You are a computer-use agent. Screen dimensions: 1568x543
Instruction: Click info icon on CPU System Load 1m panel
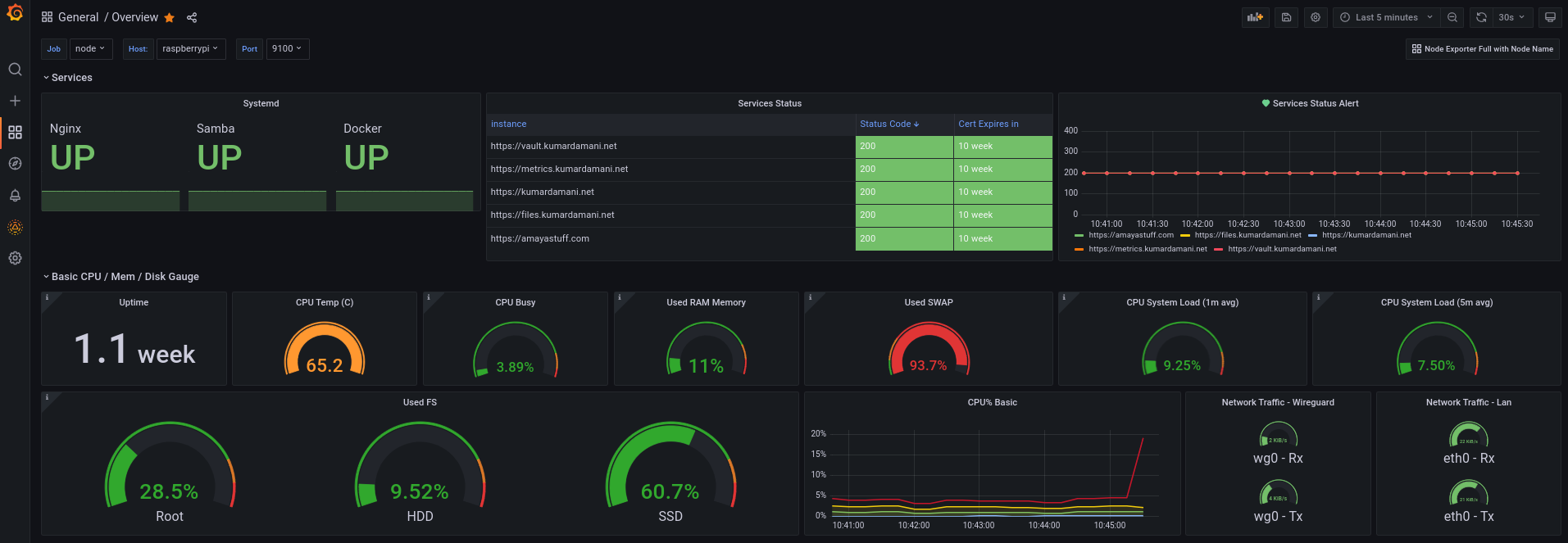(x=1064, y=298)
